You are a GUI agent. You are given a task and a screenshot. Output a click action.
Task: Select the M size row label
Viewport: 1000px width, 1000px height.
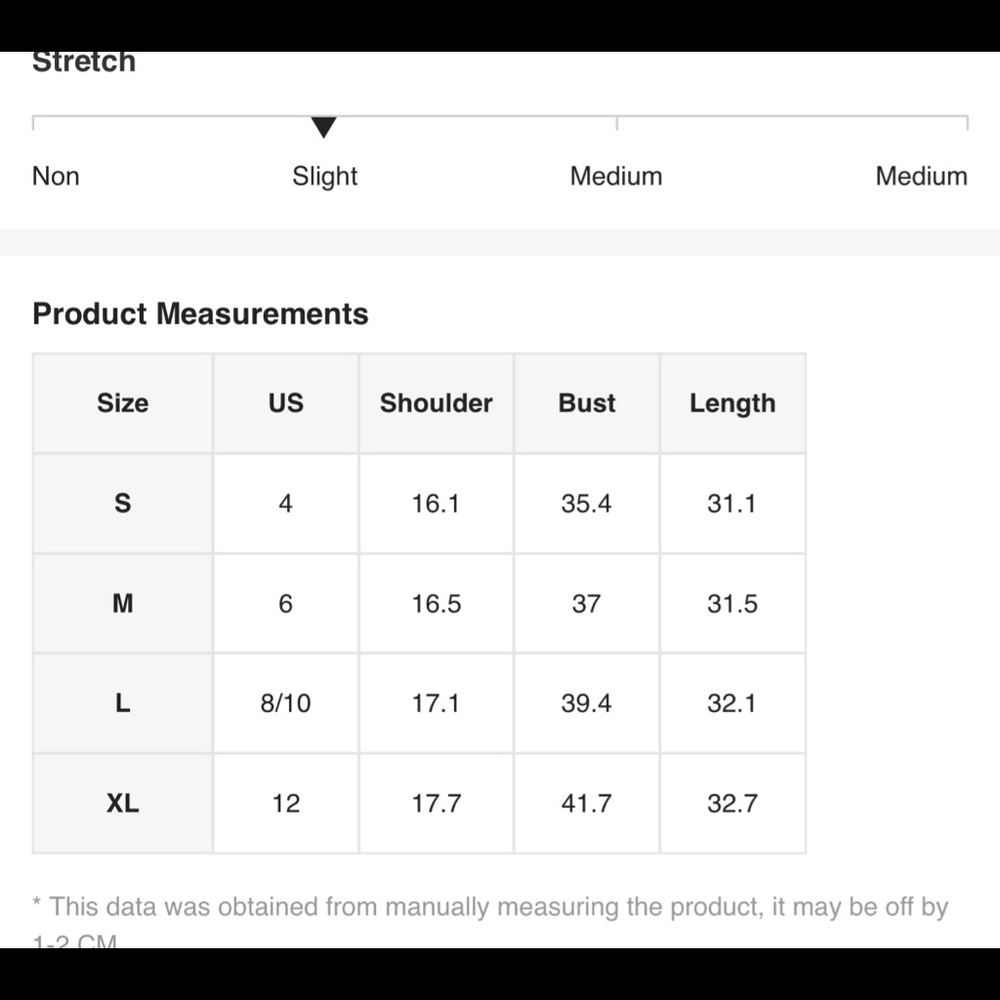coord(122,603)
